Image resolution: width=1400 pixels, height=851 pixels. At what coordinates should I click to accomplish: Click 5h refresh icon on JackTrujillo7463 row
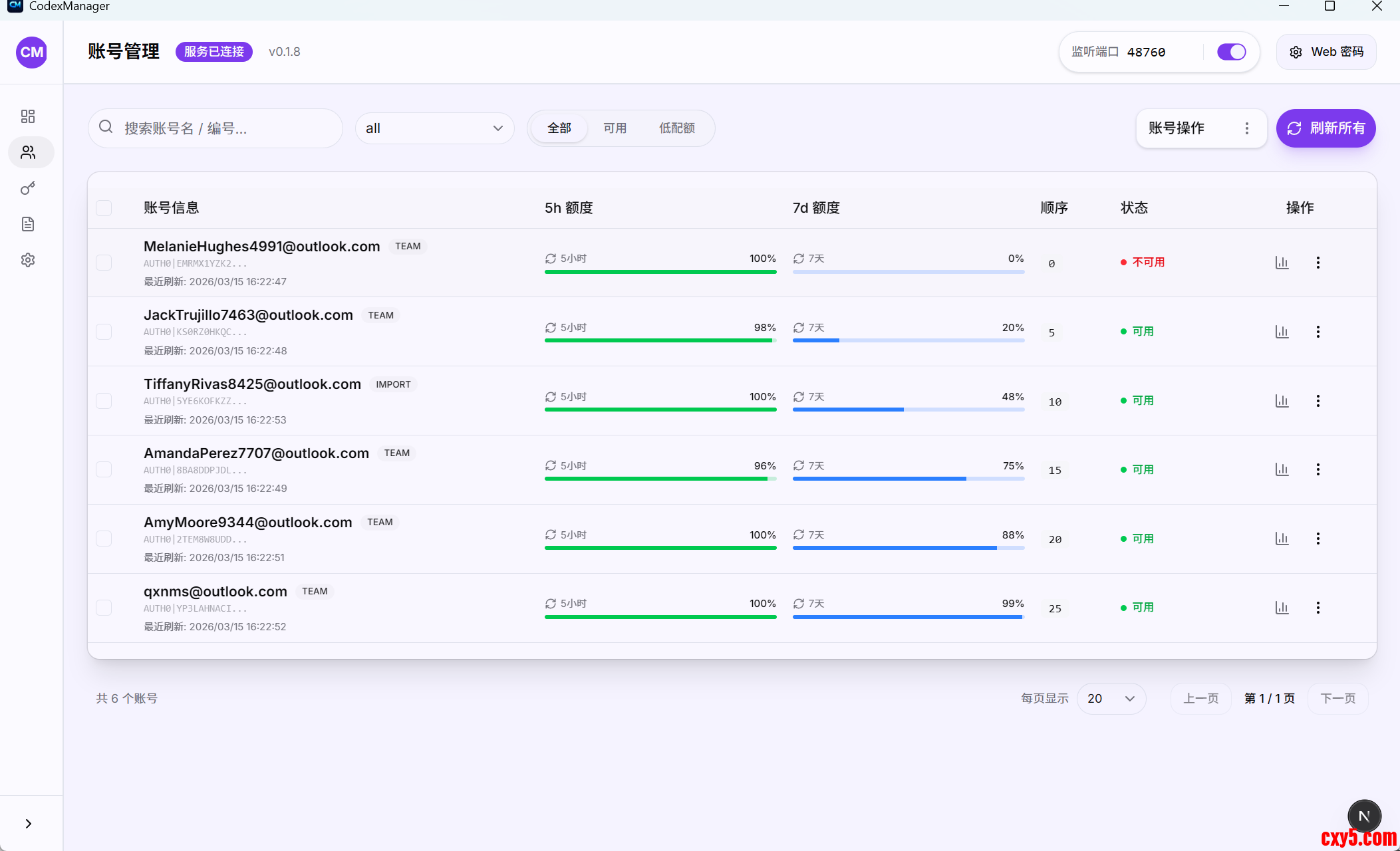551,328
